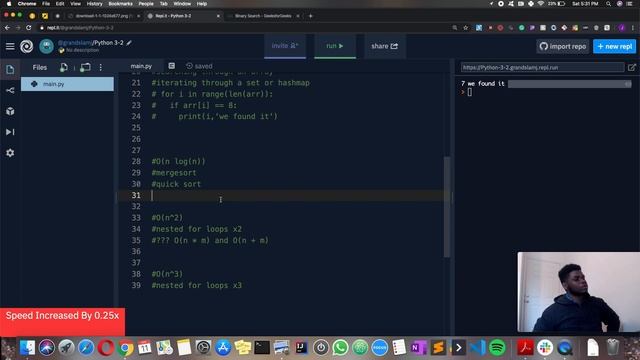This screenshot has width=640, height=360.
Task: Open Slack from the dock
Action: pyautogui.click(x=545, y=348)
